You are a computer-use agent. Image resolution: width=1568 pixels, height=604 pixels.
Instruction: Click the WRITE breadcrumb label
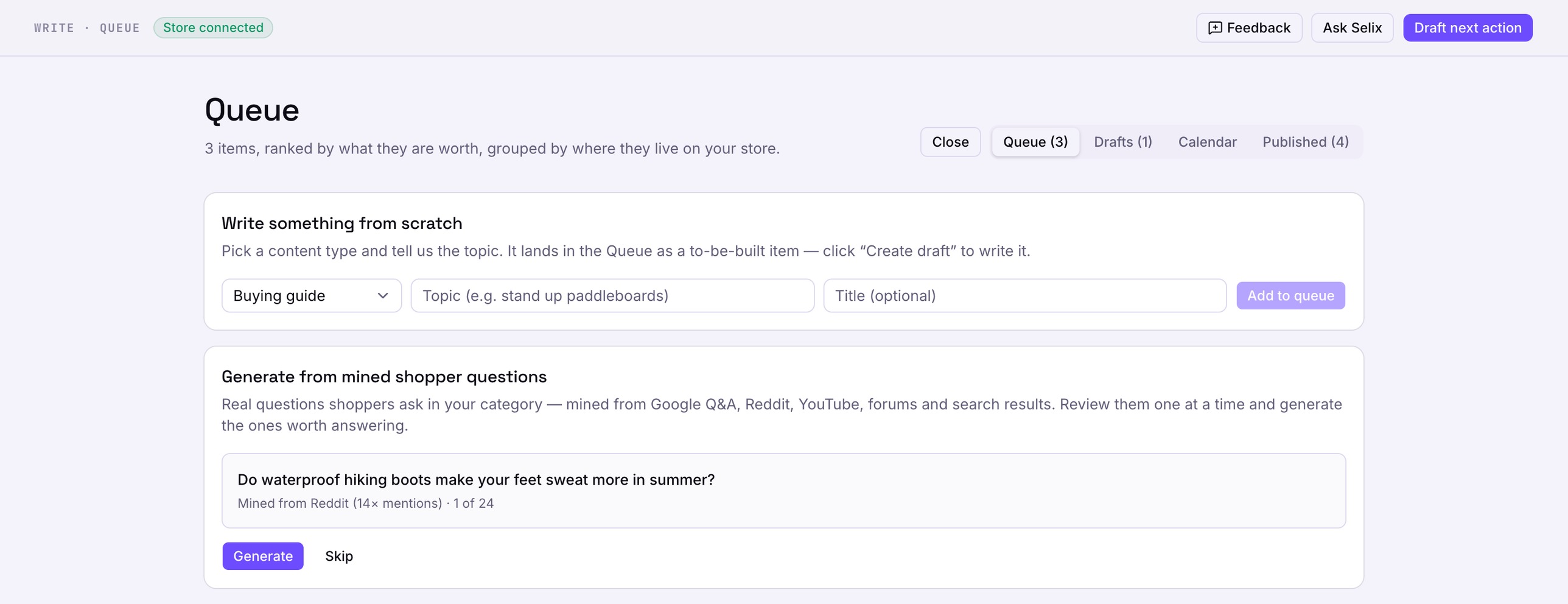coord(54,28)
